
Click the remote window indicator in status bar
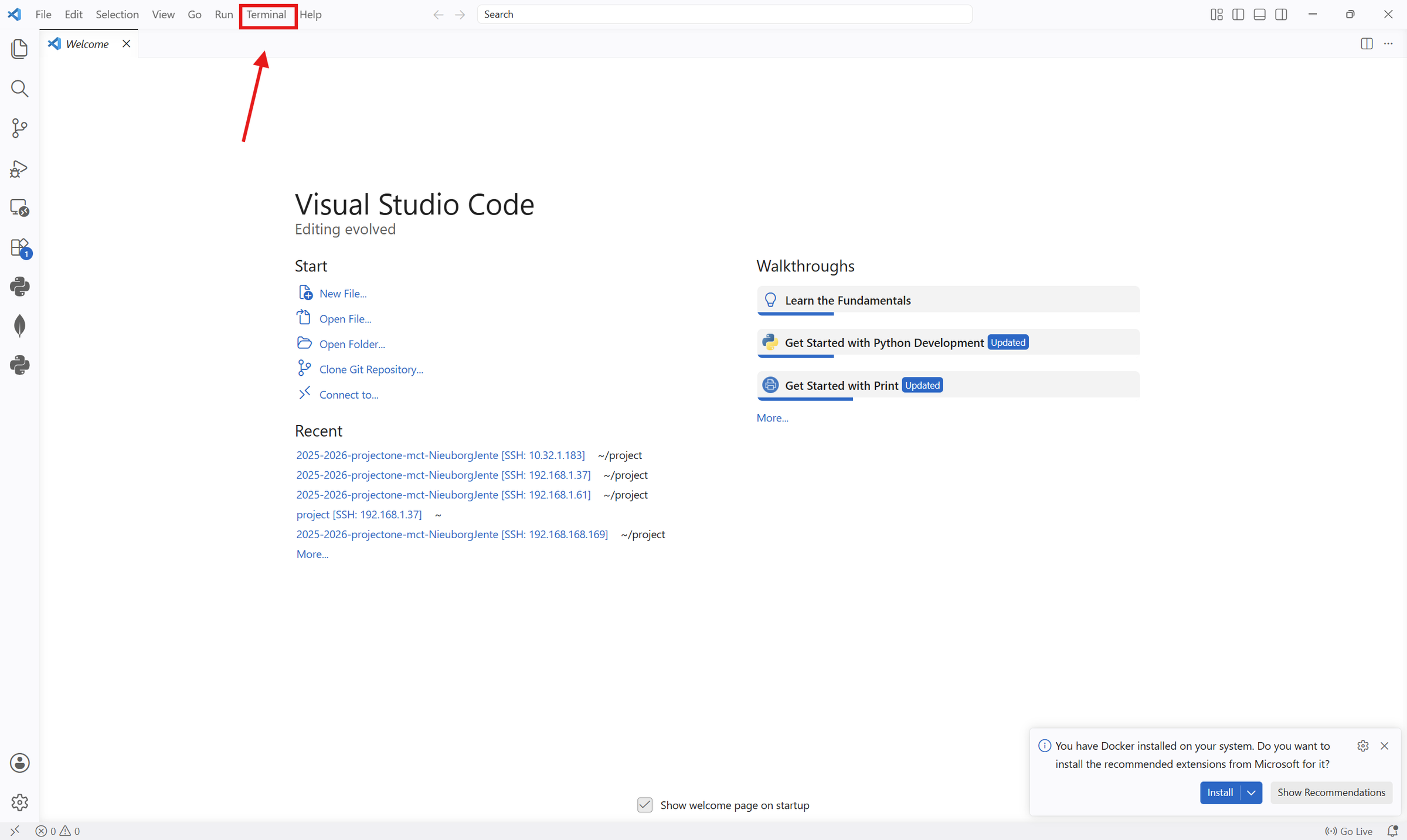point(15,831)
